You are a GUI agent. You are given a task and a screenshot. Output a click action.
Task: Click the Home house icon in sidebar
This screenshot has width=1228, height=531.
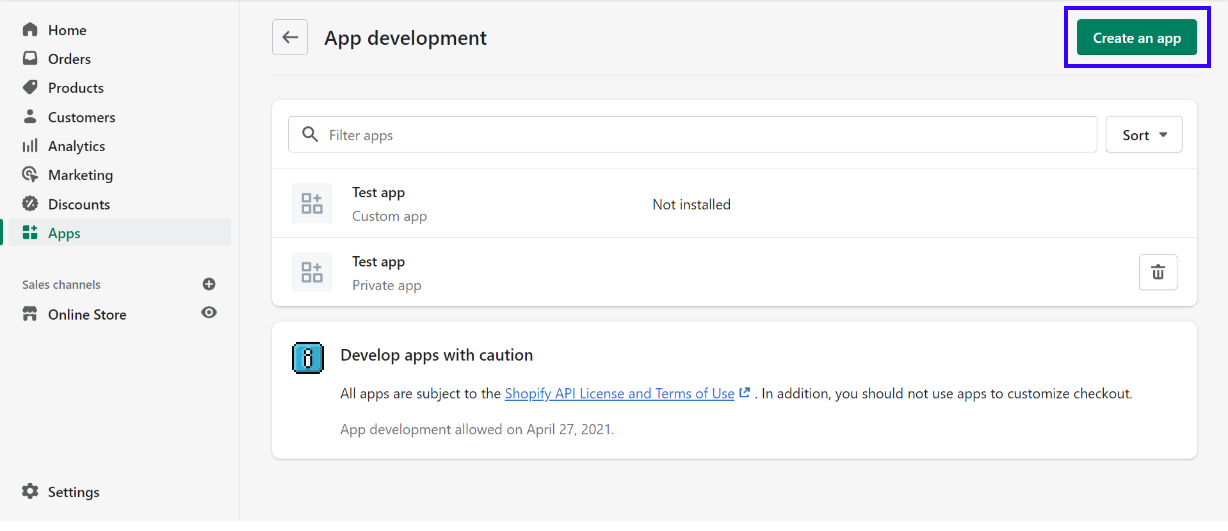[30, 30]
